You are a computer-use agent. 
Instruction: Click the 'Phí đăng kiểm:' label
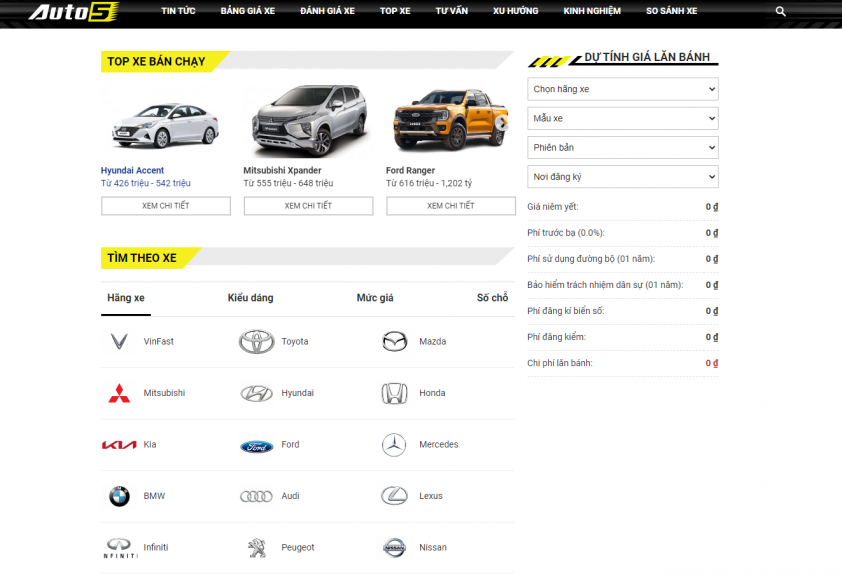coord(556,337)
